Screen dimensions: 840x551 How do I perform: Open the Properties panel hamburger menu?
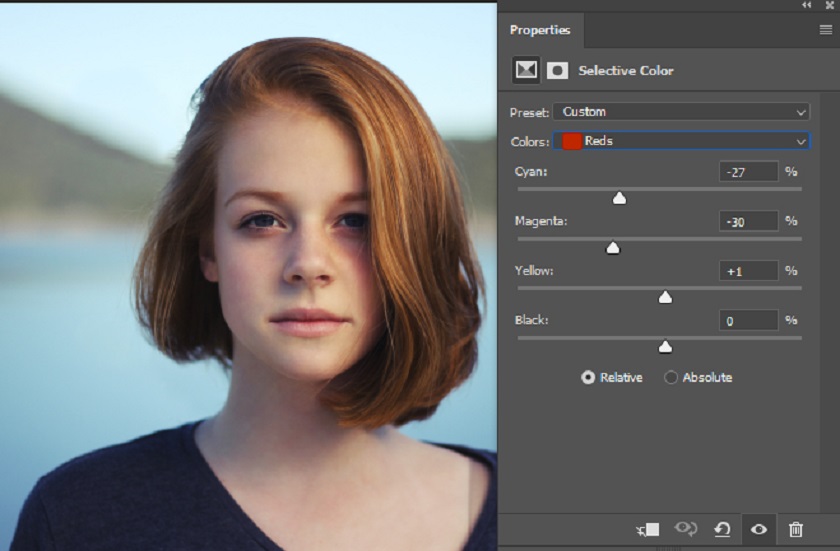(x=825, y=30)
